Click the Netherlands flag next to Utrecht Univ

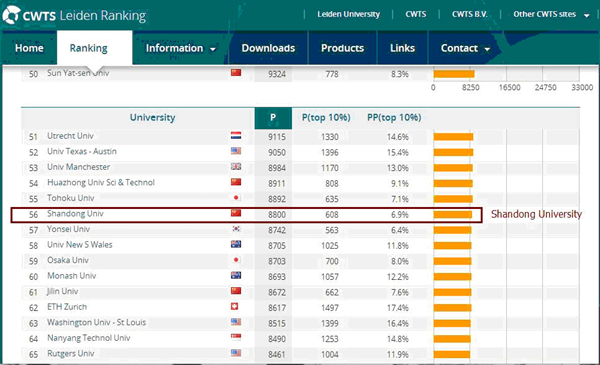236,135
